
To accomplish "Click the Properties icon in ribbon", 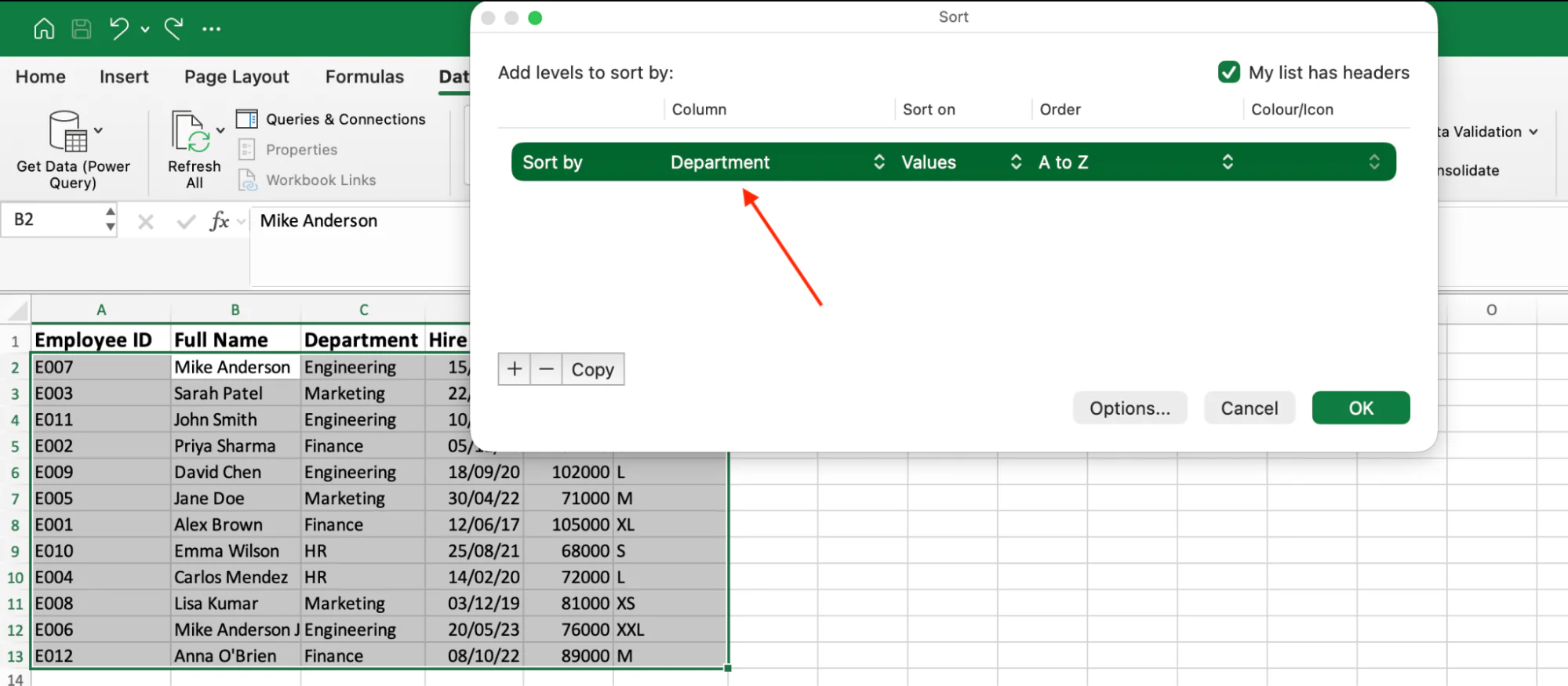I will 246,149.
